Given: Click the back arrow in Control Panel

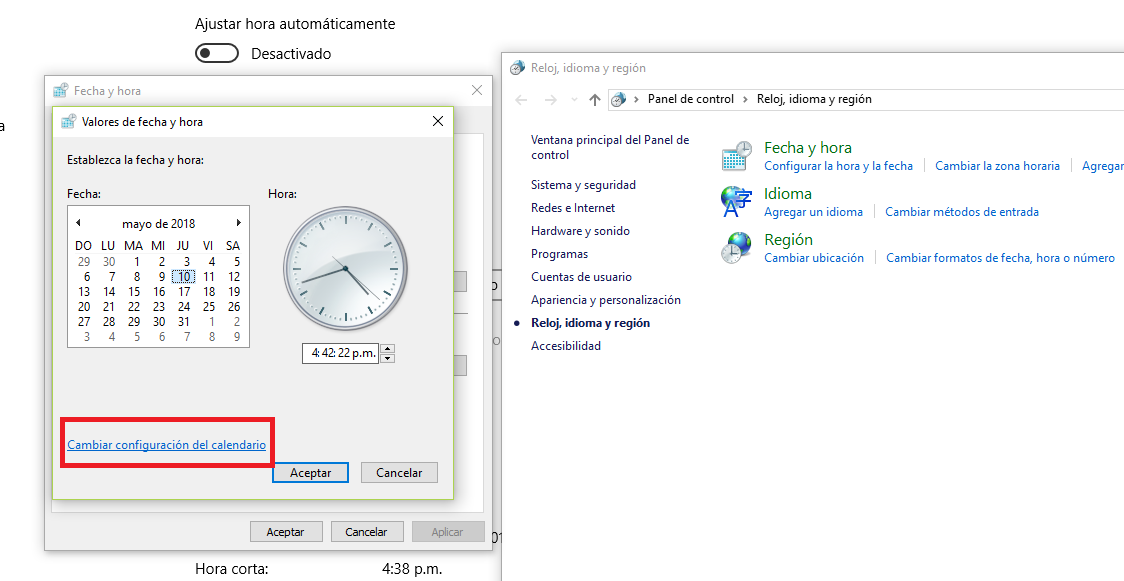Looking at the screenshot, I should [521, 100].
